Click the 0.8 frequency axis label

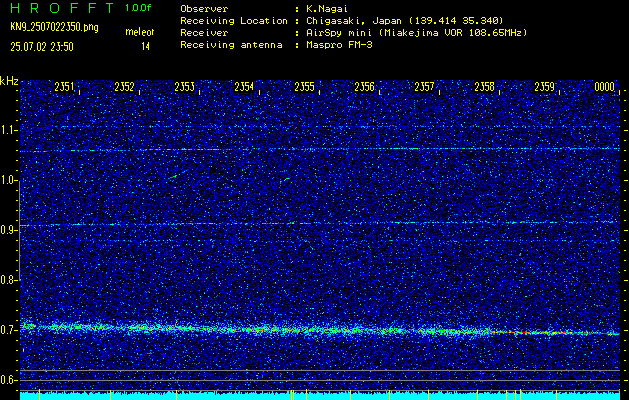click(8, 280)
